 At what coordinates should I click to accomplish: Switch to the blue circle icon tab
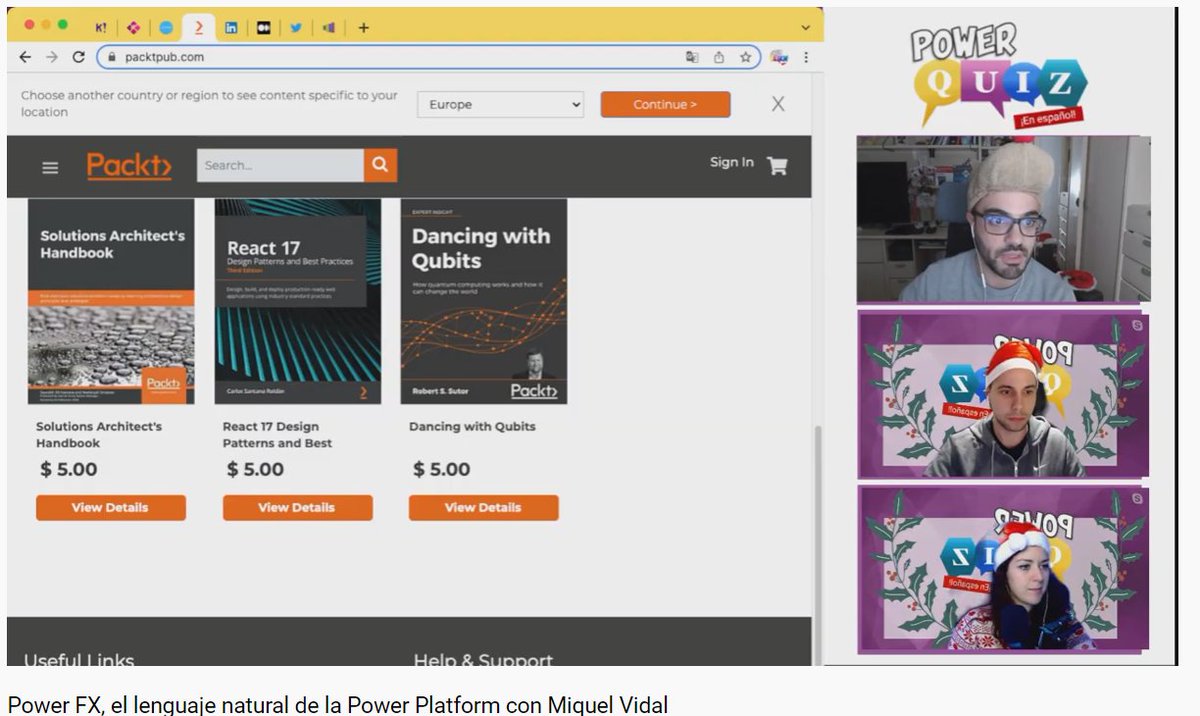166,28
